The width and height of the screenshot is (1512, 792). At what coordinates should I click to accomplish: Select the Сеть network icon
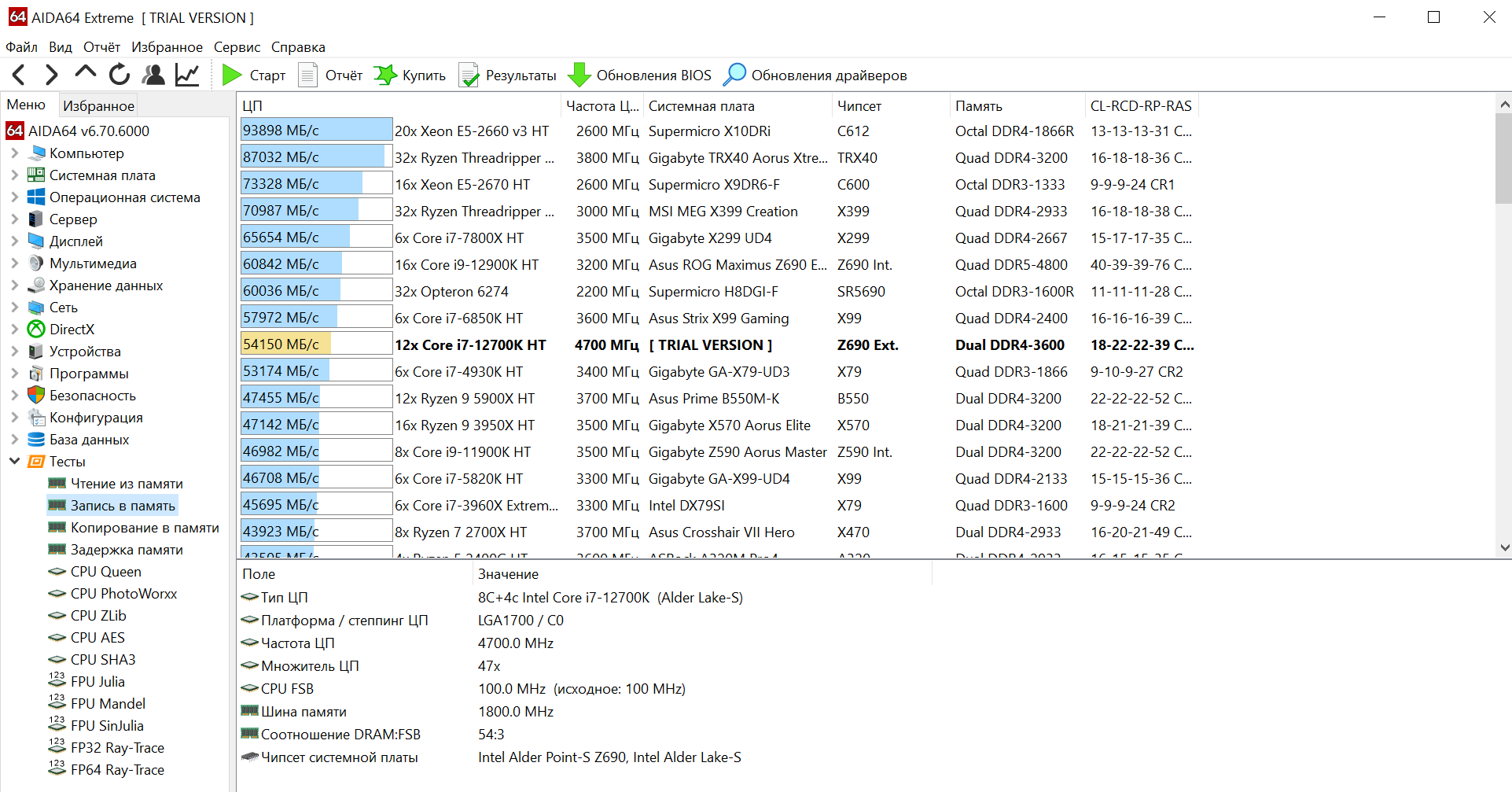(x=36, y=307)
